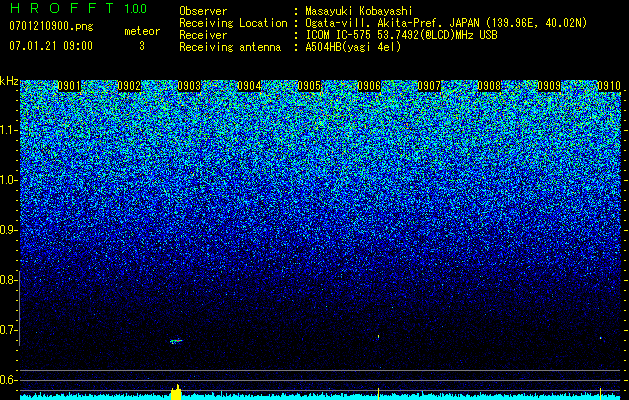Click the kHz axis unit label
The image size is (629, 400).
tap(9, 81)
